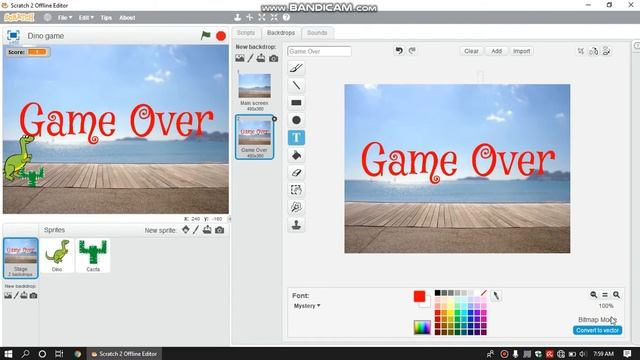Image resolution: width=640 pixels, height=360 pixels.
Task: Select the Stage thumbnail
Action: pyautogui.click(x=20, y=258)
